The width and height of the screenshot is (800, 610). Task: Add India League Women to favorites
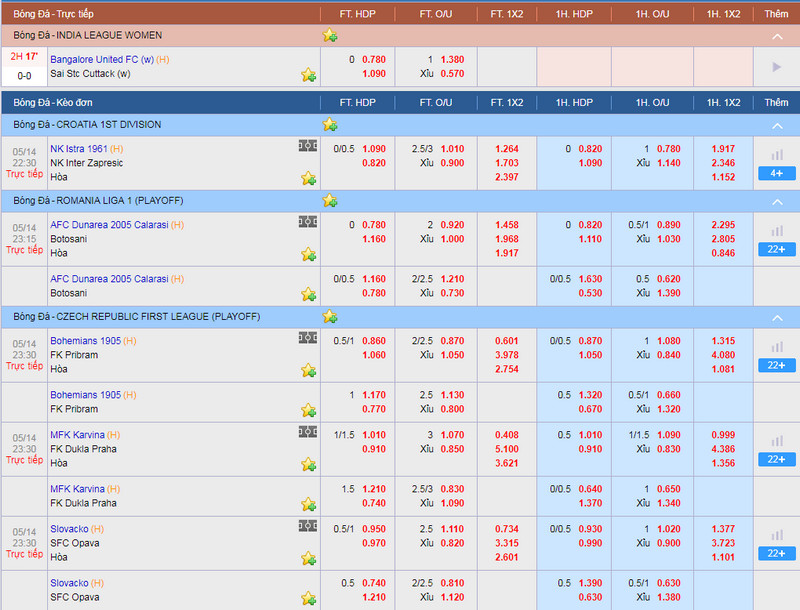tap(329, 35)
